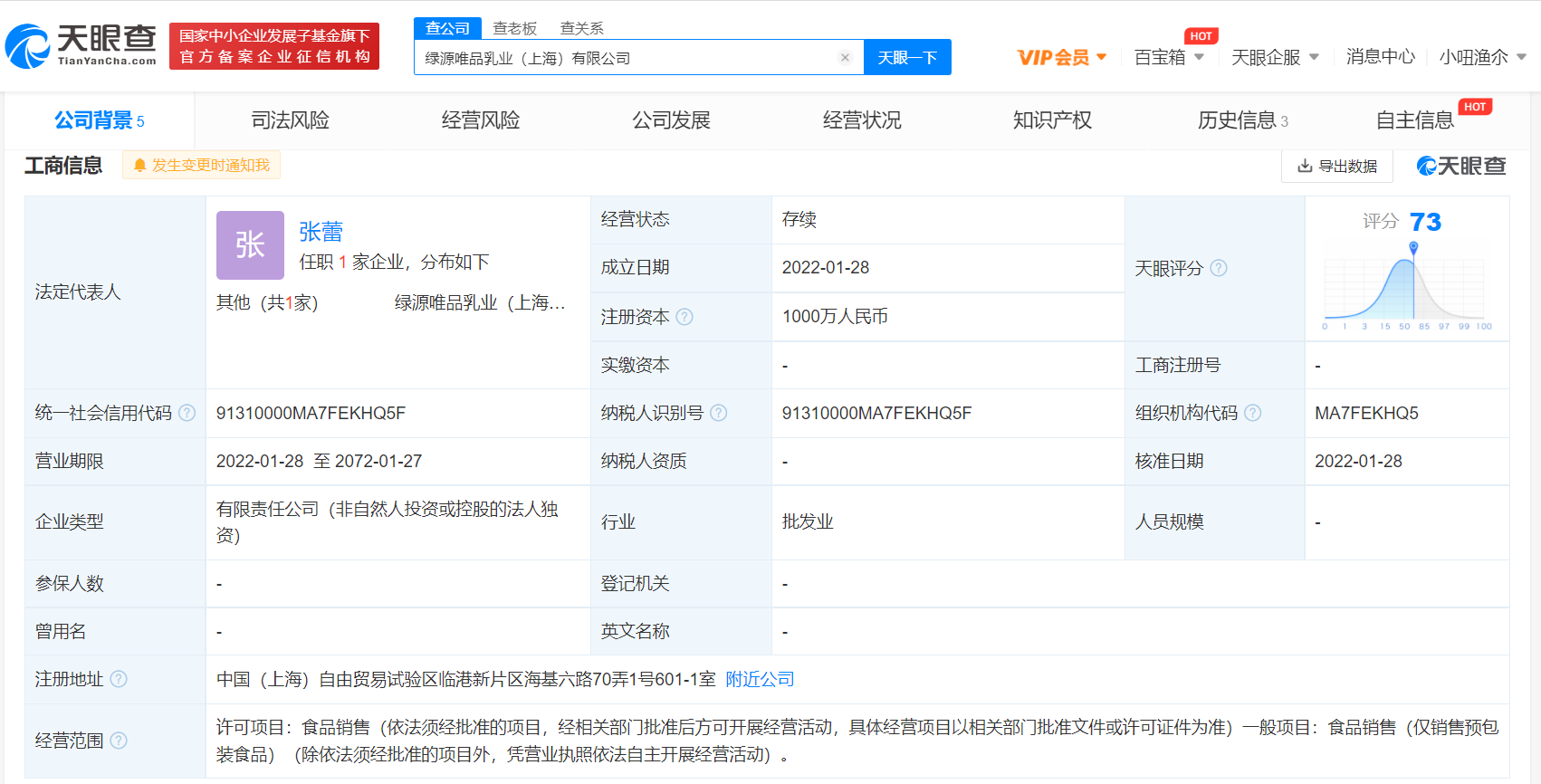Select the 自主信息 tab
The image size is (1541, 784).
pos(1415,120)
